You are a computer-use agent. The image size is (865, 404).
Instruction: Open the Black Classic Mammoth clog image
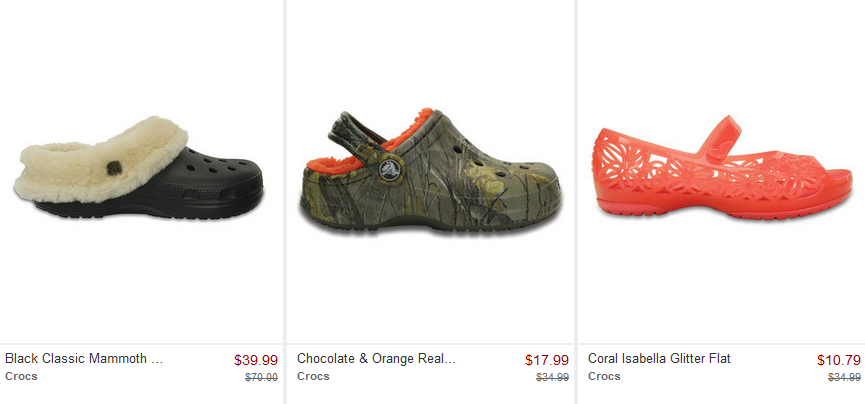140,168
